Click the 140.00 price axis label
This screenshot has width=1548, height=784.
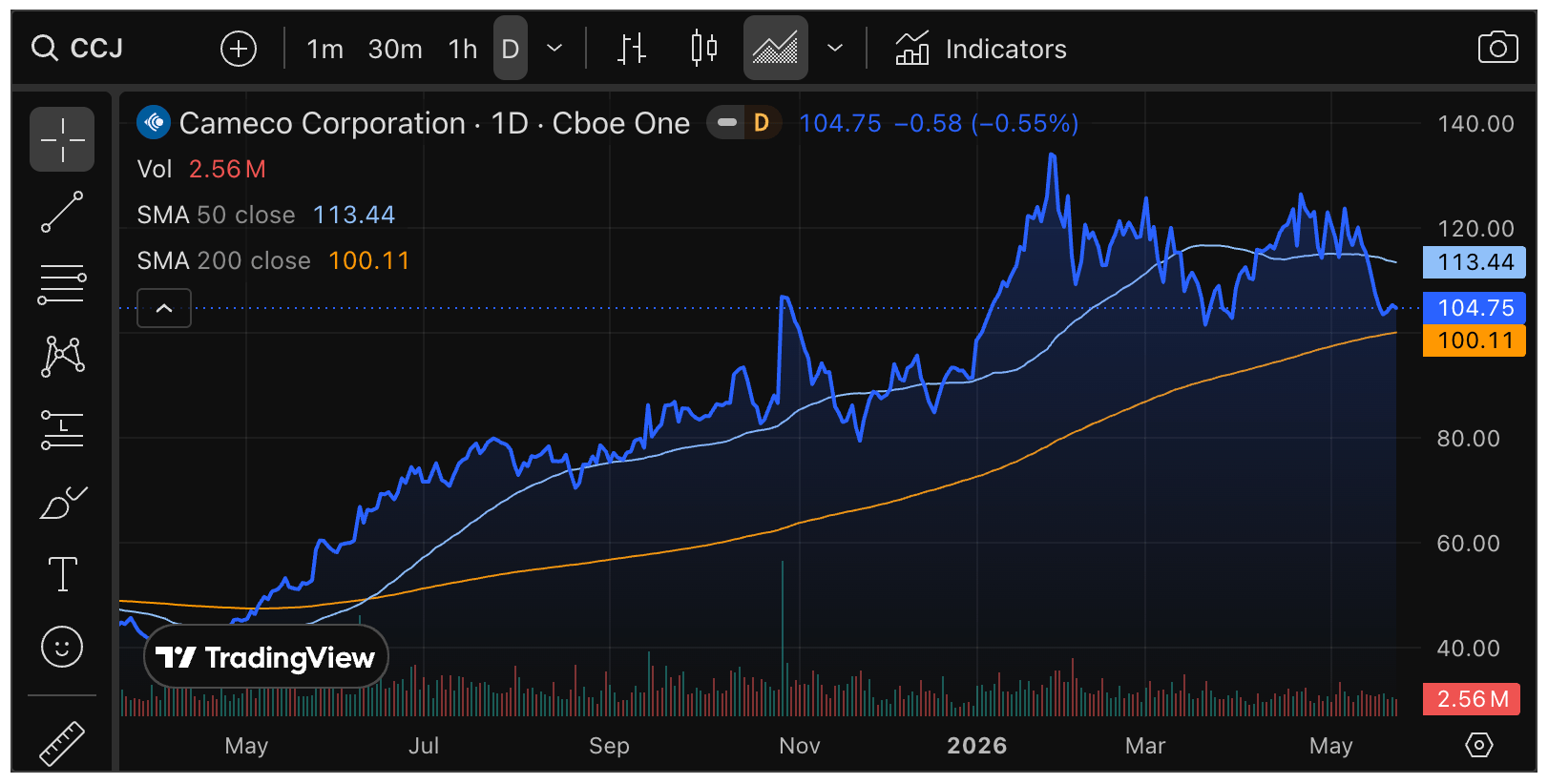[1475, 124]
